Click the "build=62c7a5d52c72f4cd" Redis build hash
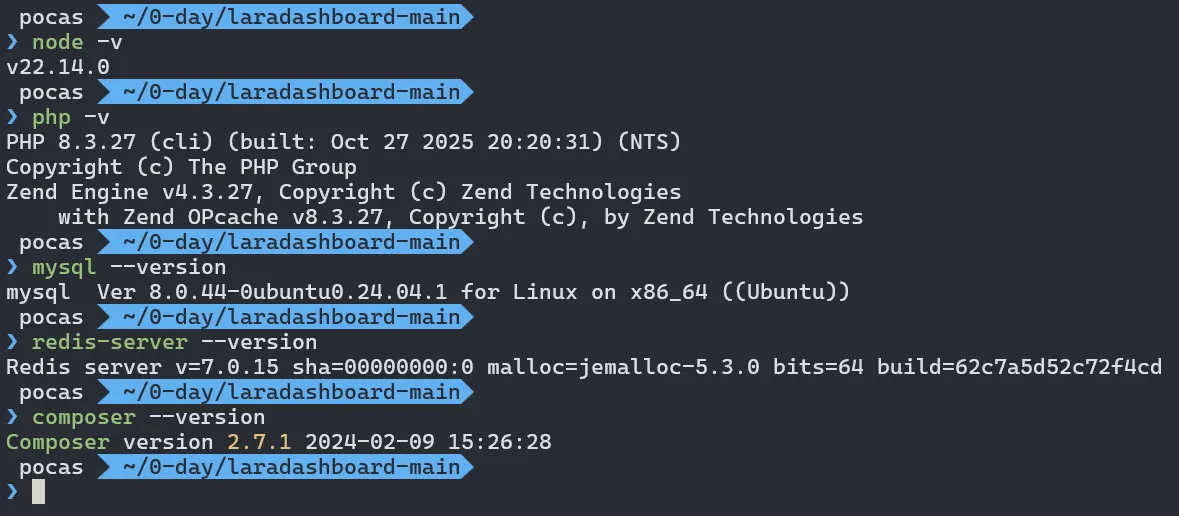The width and height of the screenshot is (1179, 516). (x=1019, y=367)
